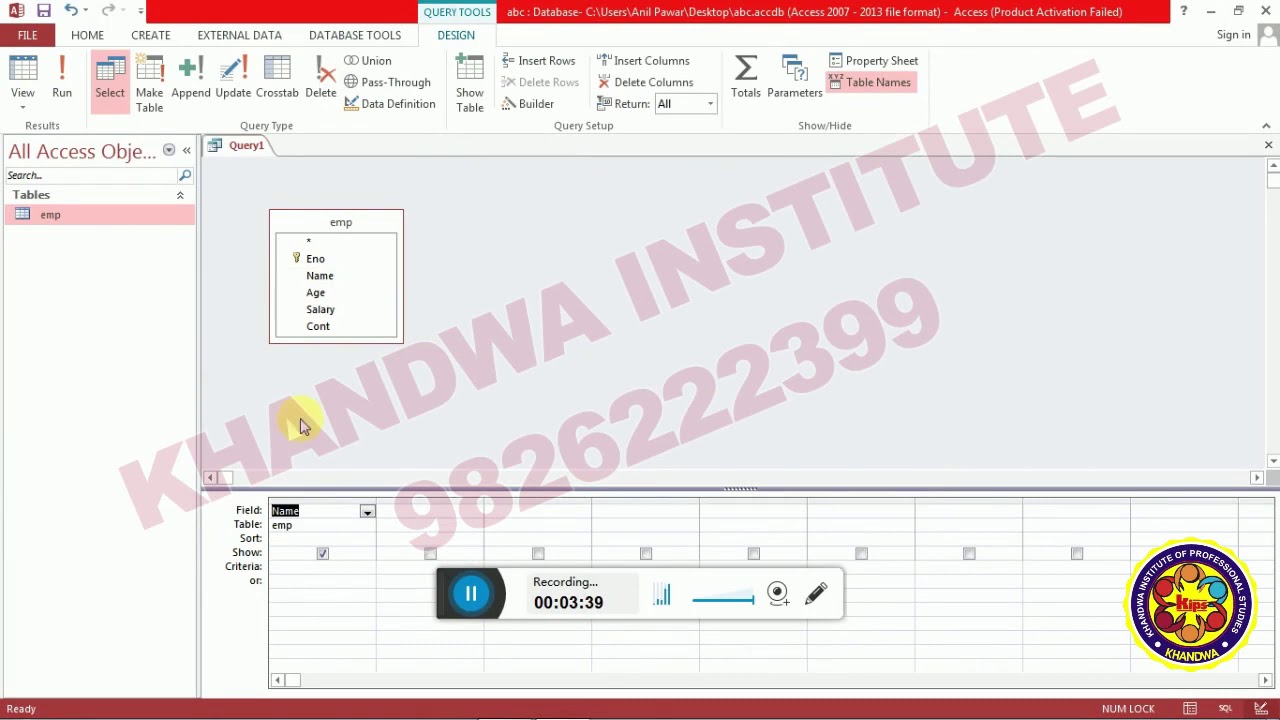Check the Show box in eighth grid column
This screenshot has width=1280, height=720.
tap(1077, 553)
